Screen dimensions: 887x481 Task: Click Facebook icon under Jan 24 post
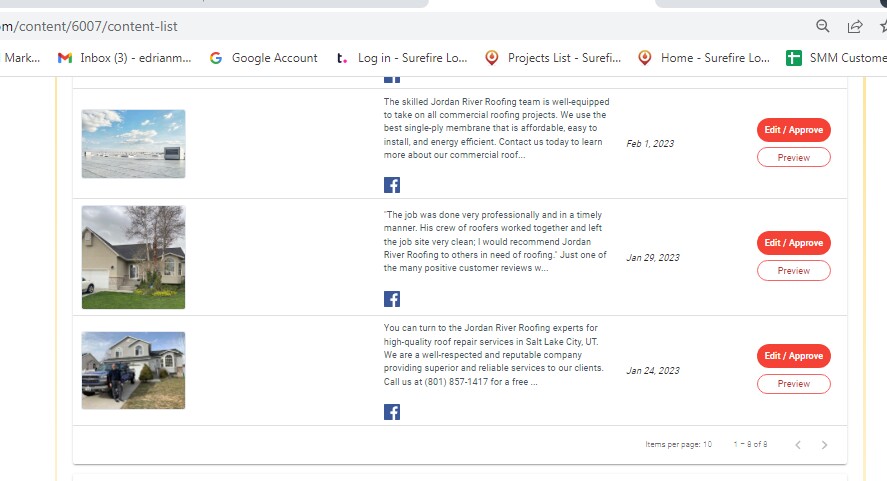tap(392, 412)
